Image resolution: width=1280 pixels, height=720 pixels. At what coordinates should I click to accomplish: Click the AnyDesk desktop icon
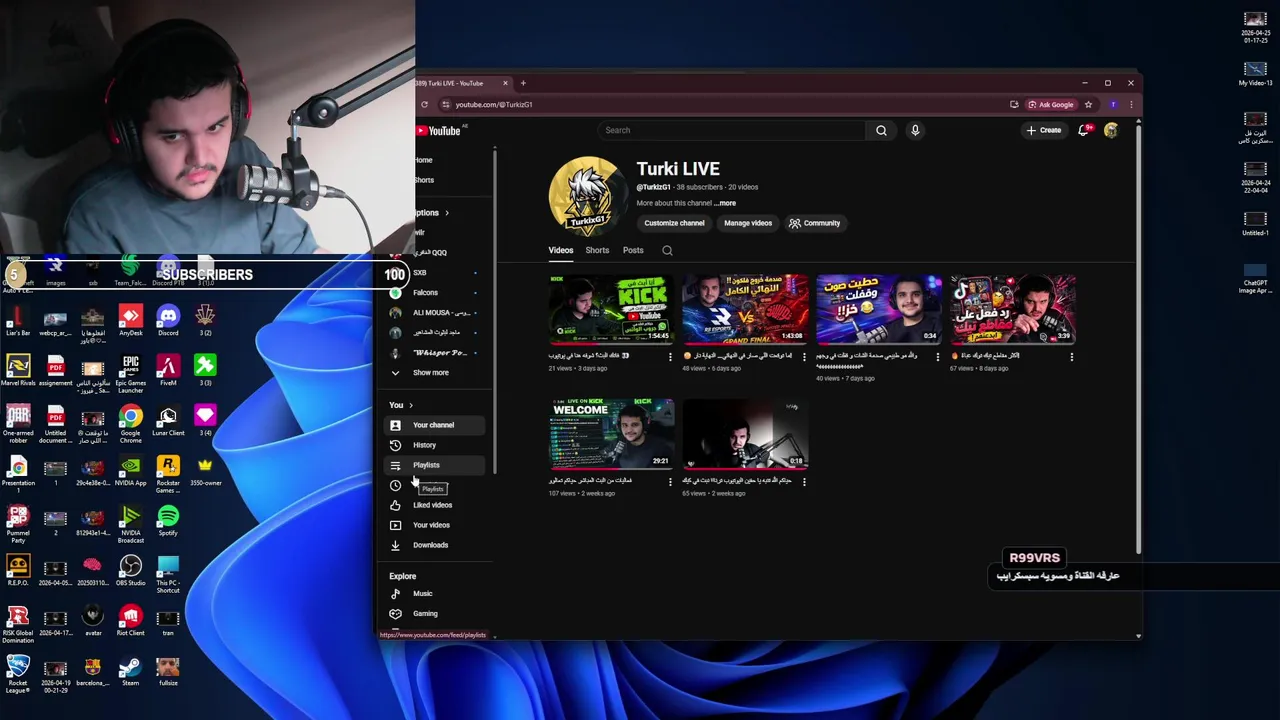[130, 321]
